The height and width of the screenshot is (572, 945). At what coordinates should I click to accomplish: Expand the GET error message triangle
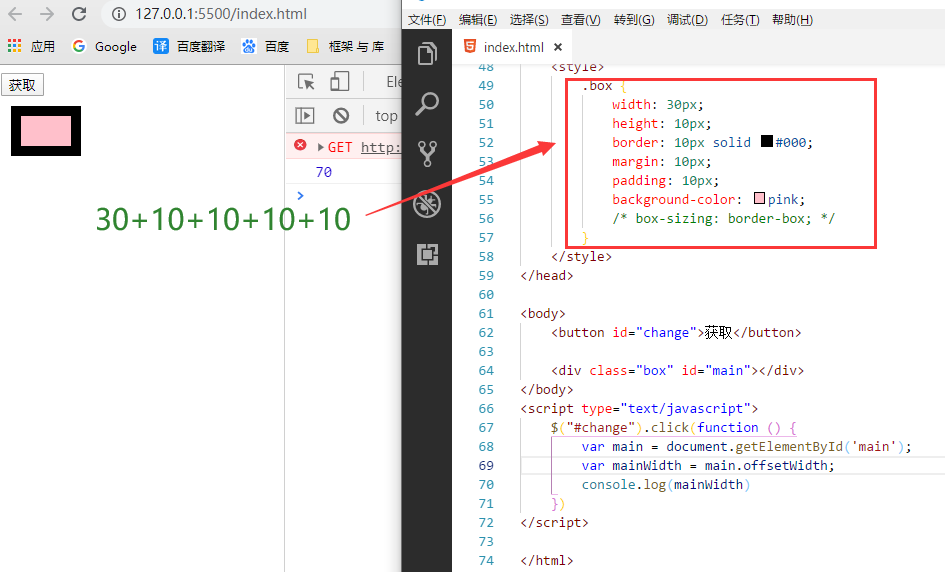321,147
